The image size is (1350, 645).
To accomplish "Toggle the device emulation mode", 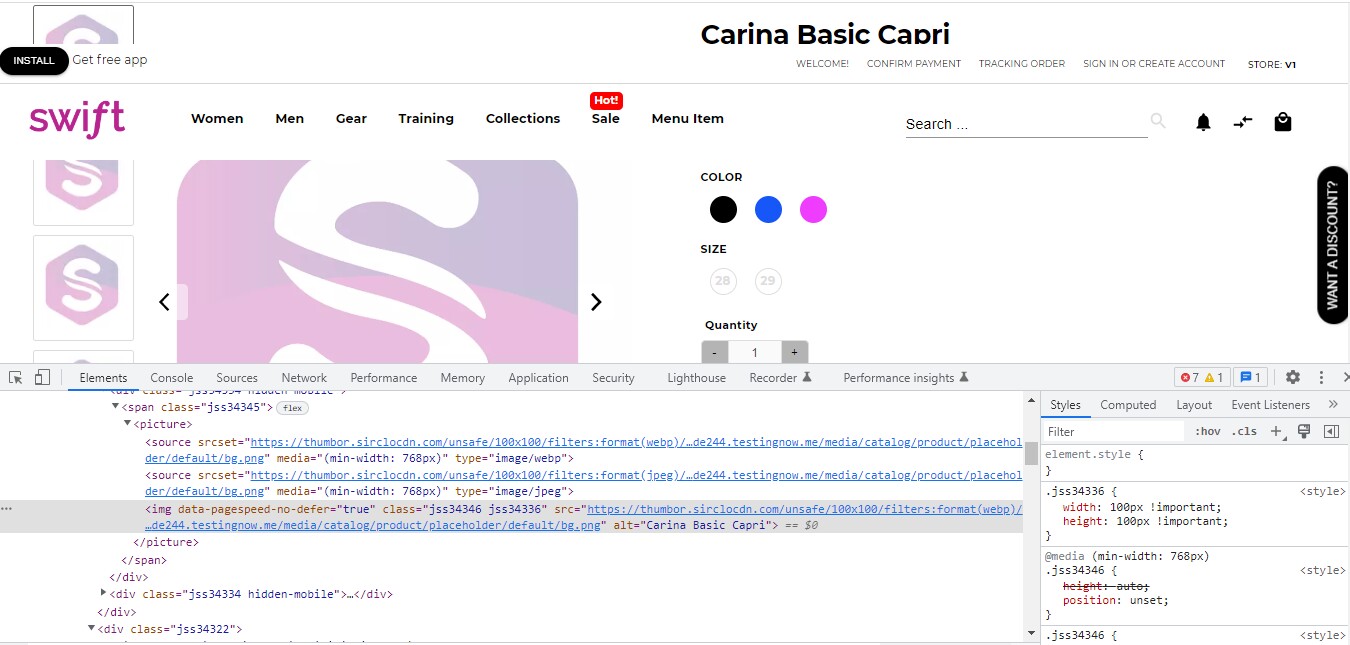I will click(41, 377).
